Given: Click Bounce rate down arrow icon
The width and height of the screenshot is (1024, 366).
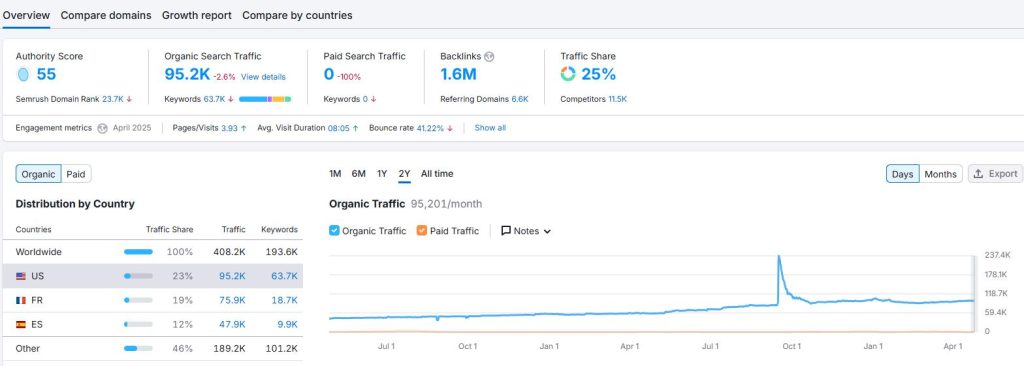Looking at the screenshot, I should (450, 128).
